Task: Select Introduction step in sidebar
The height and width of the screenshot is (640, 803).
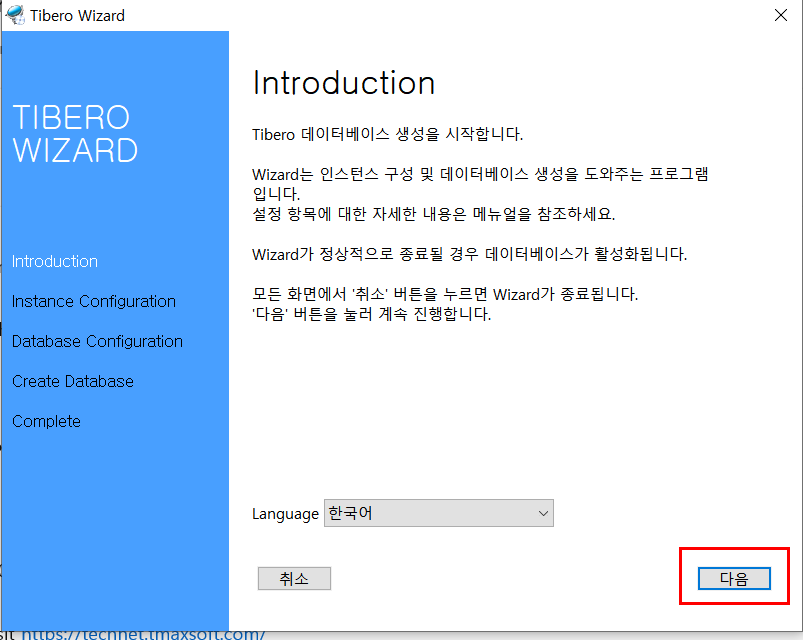Action: pyautogui.click(x=55, y=261)
